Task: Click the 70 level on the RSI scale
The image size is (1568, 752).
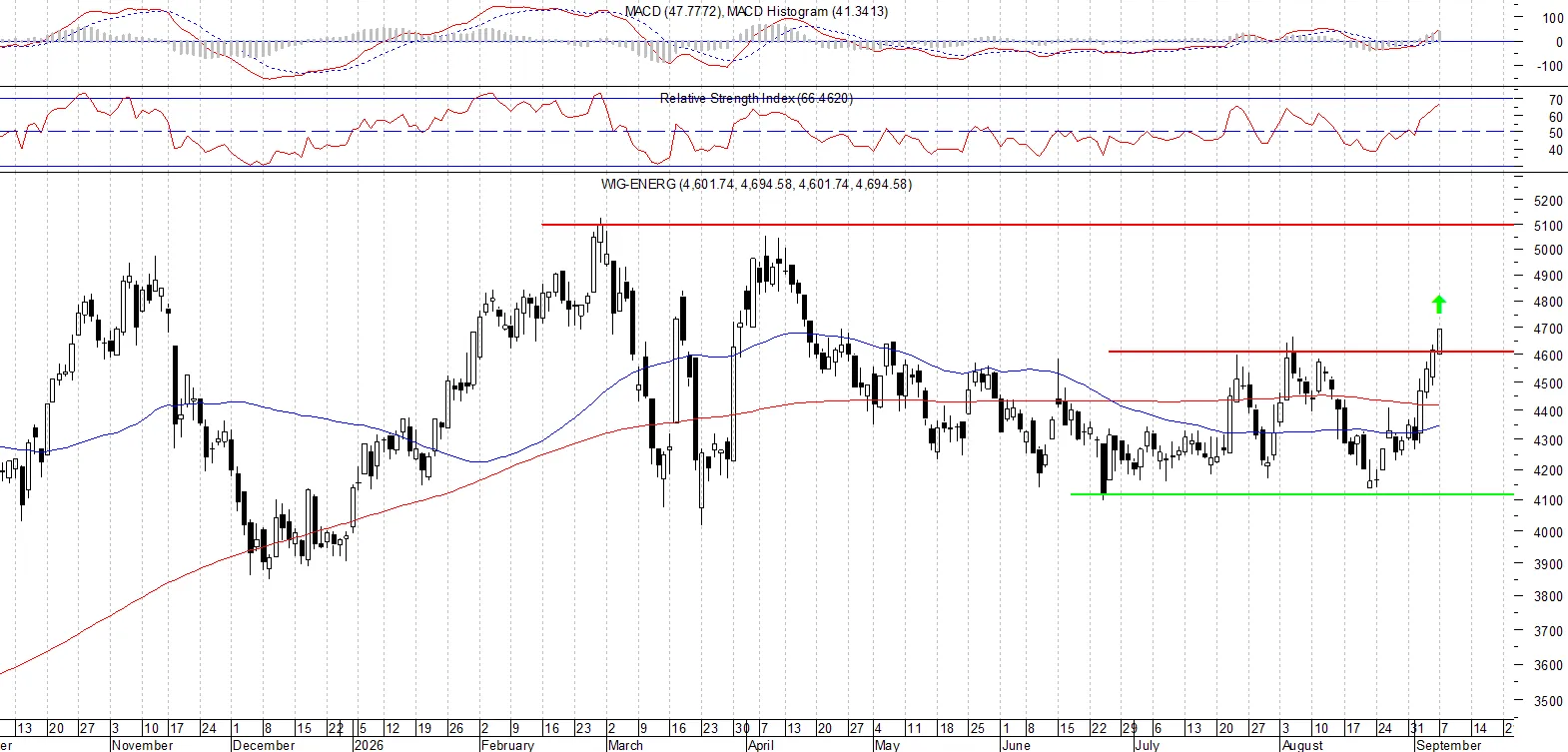Action: 1556,100
